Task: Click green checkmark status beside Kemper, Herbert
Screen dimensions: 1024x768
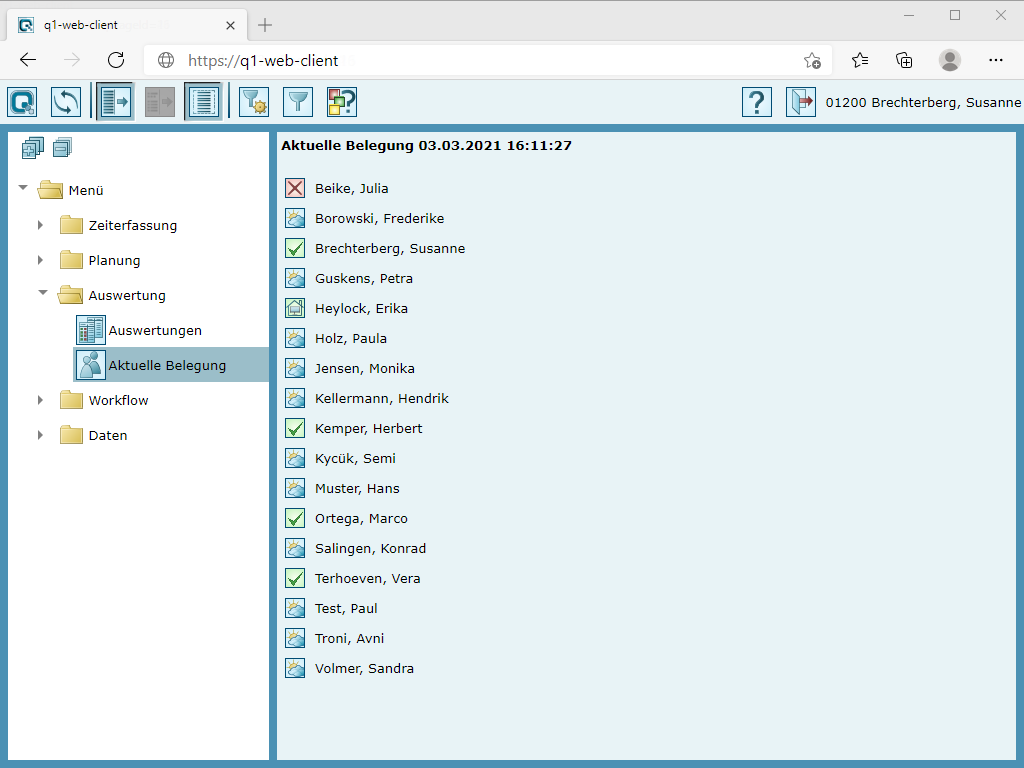Action: tap(295, 428)
